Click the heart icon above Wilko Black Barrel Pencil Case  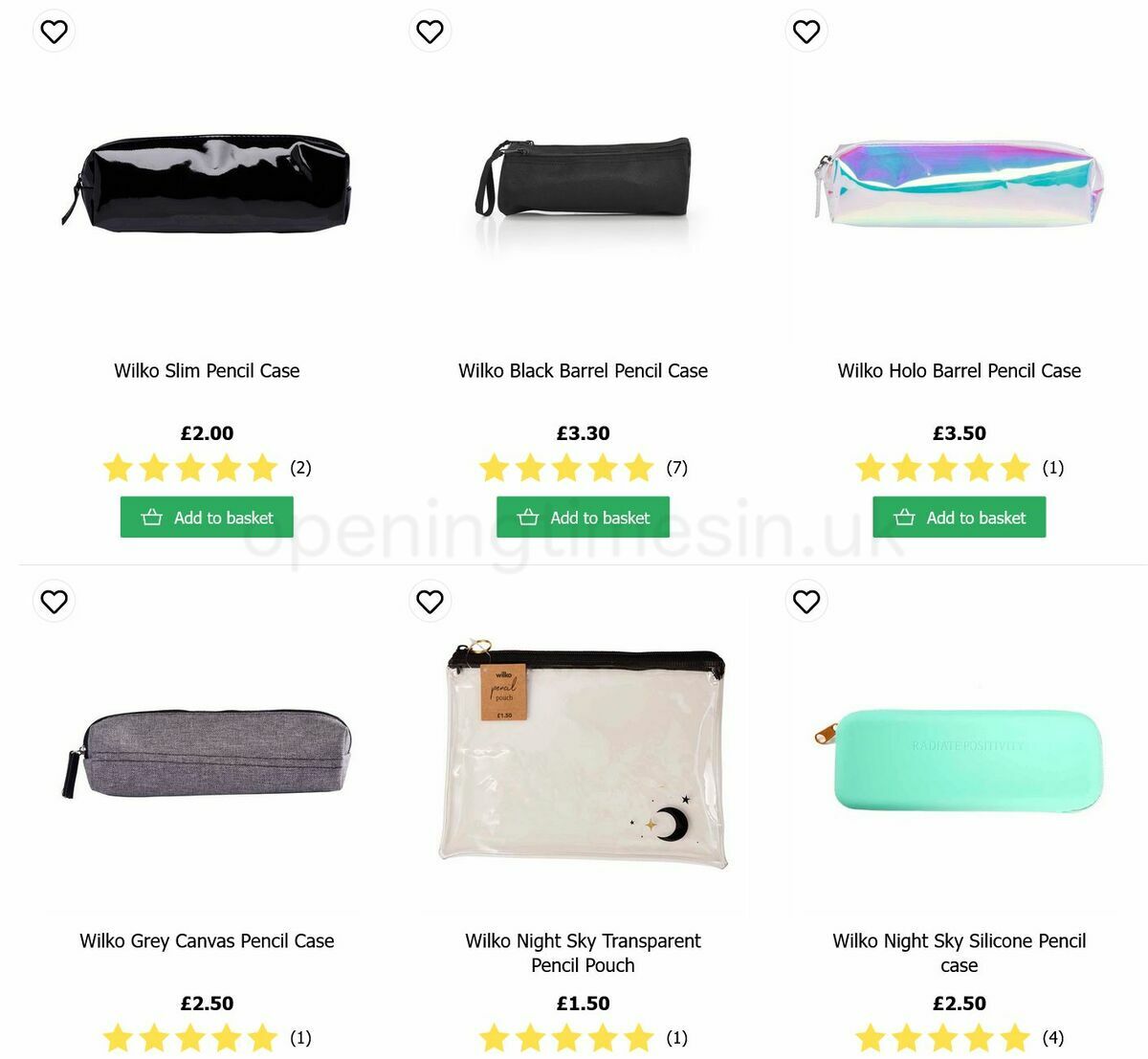tap(430, 30)
